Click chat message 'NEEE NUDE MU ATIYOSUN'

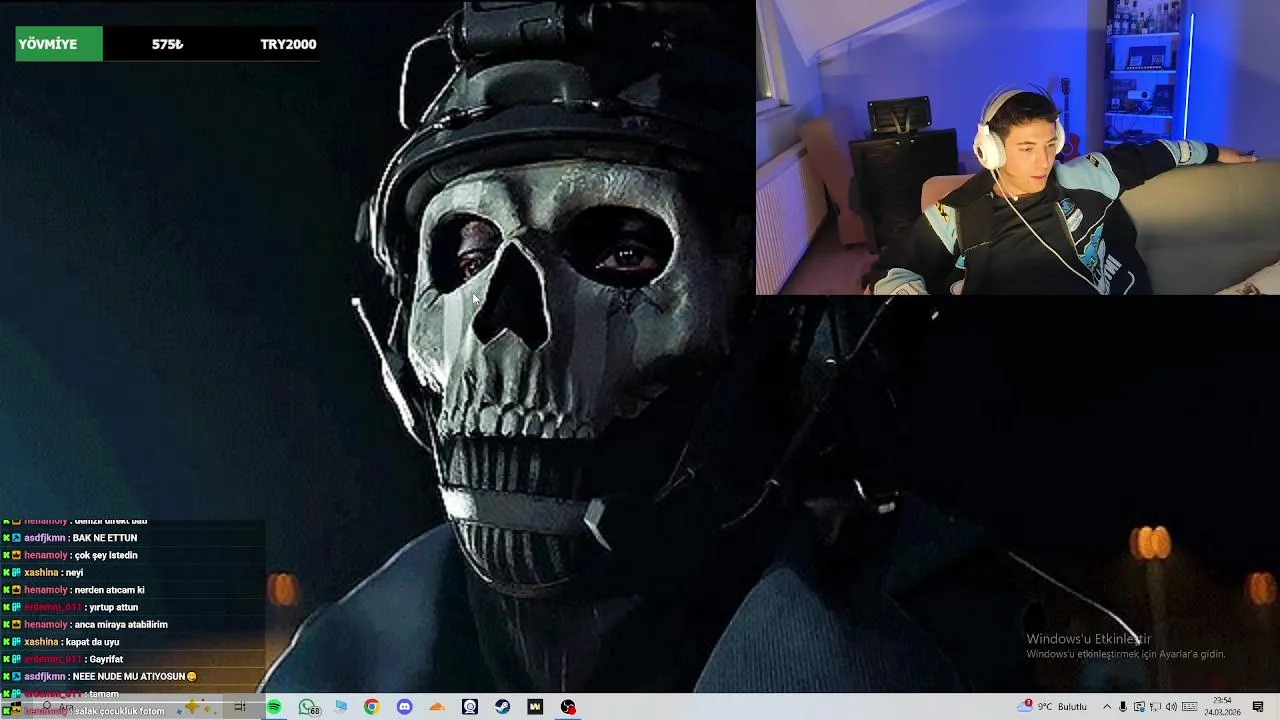coord(128,677)
